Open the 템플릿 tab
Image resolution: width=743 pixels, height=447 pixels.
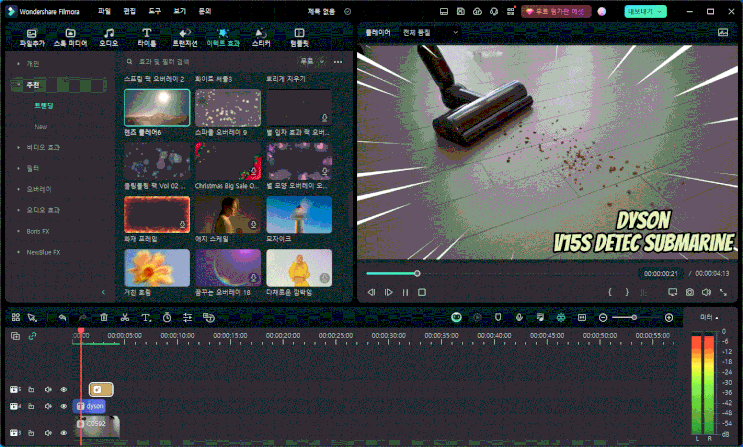tap(299, 37)
